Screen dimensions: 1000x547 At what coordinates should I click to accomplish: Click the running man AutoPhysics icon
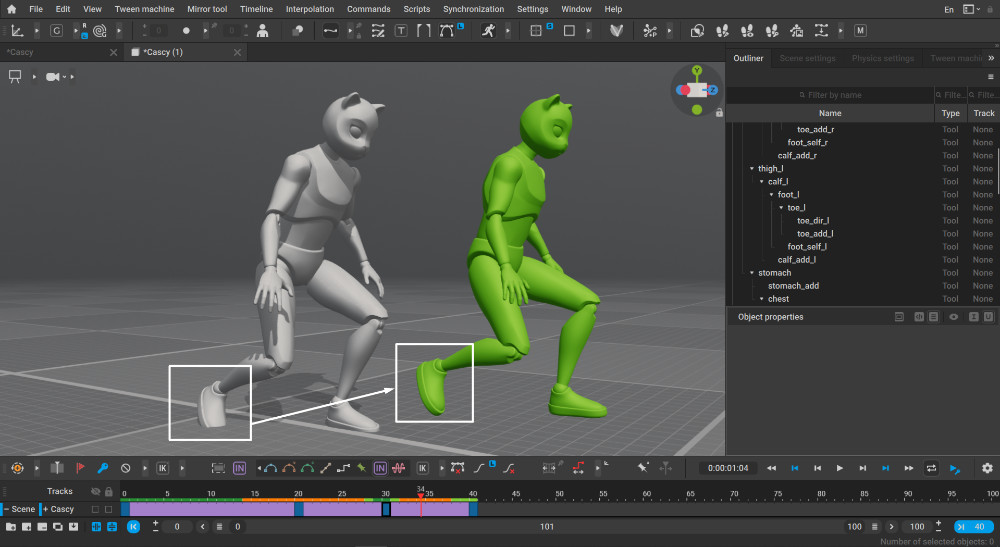coord(489,31)
